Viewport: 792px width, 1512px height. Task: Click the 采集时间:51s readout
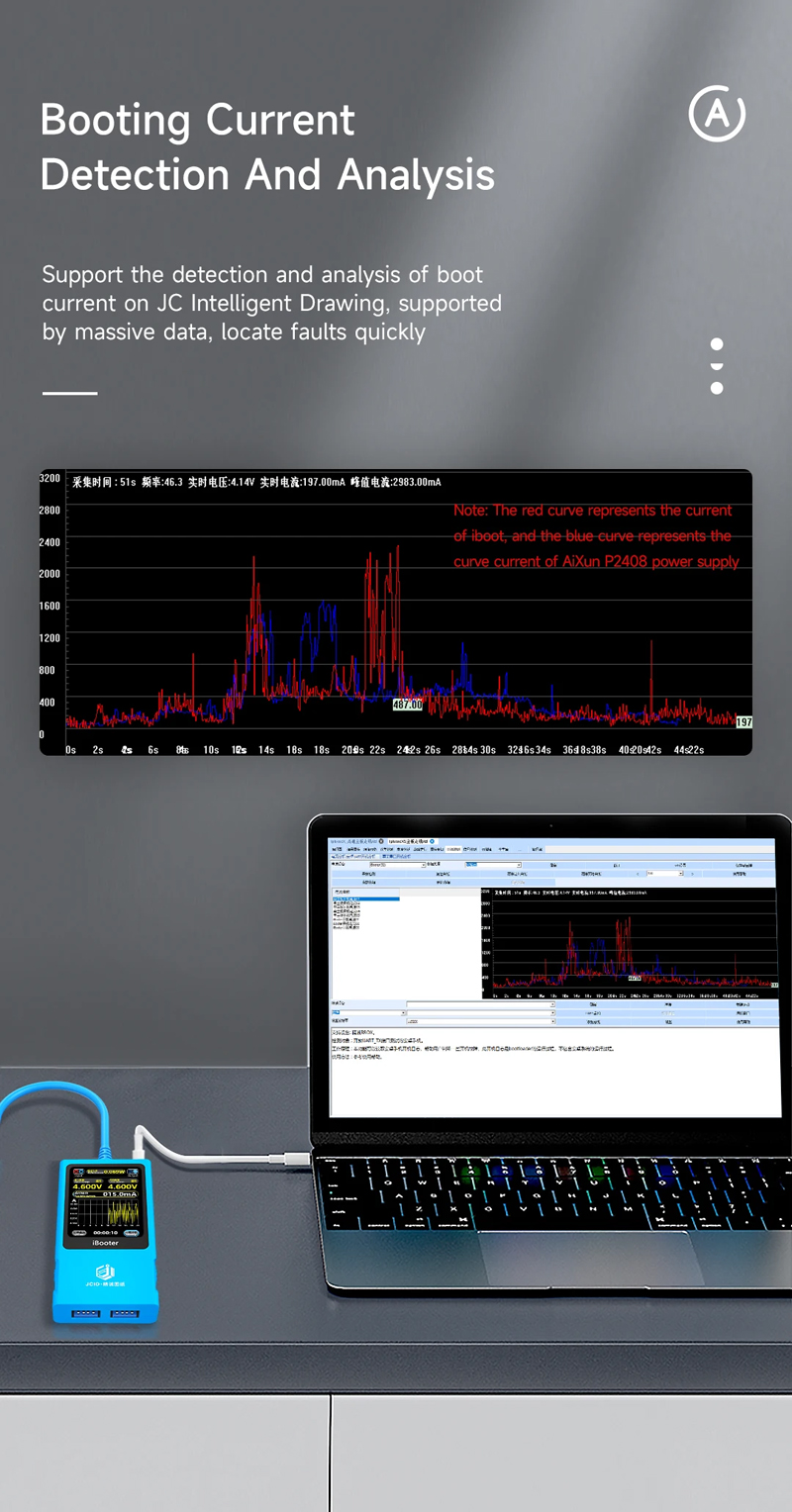point(104,482)
